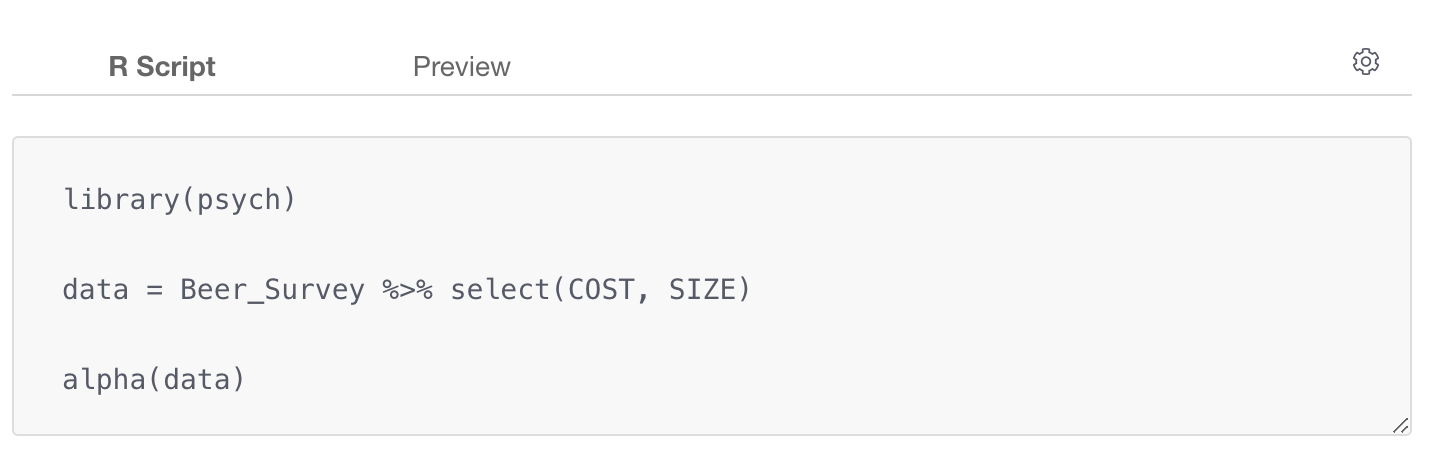Click the resize handle of the code box

tap(1400, 425)
